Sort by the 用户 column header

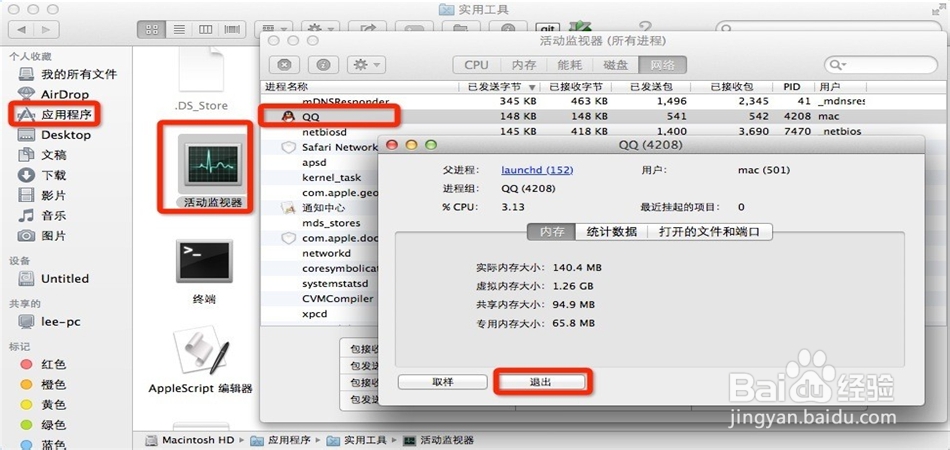click(840, 87)
